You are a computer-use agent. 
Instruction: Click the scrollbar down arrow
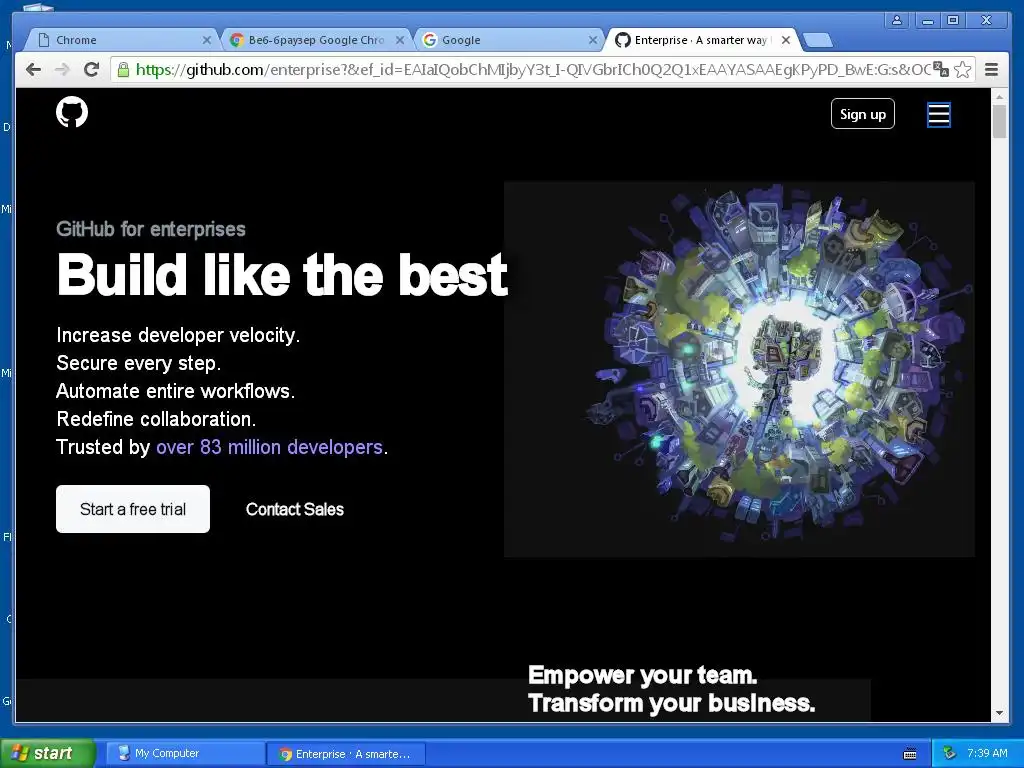pos(999,713)
